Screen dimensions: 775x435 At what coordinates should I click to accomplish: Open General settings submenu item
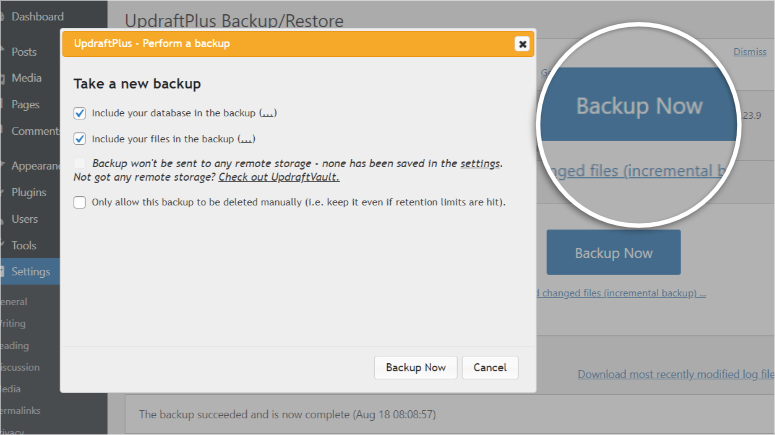[14, 302]
